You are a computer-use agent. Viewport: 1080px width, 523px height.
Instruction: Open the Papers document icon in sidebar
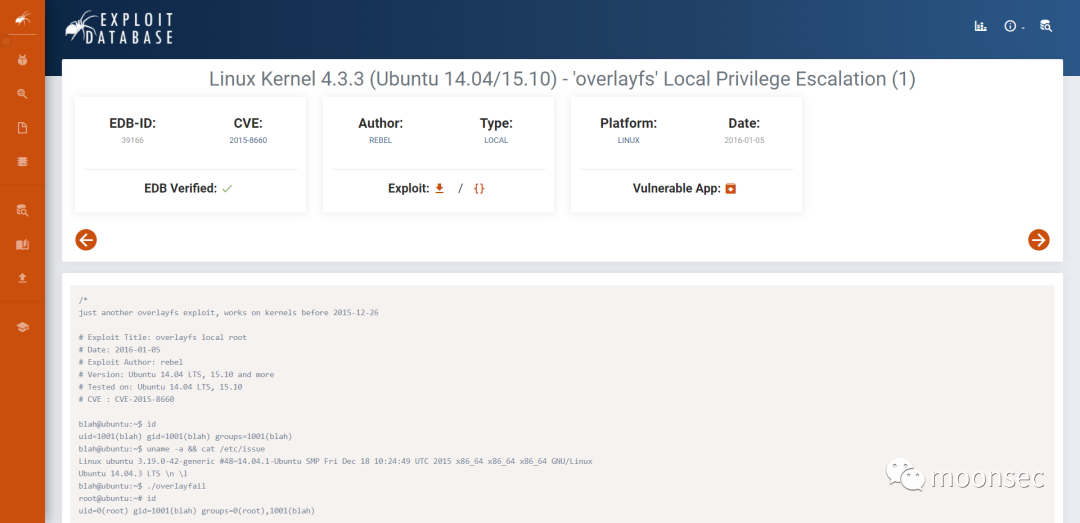22,127
